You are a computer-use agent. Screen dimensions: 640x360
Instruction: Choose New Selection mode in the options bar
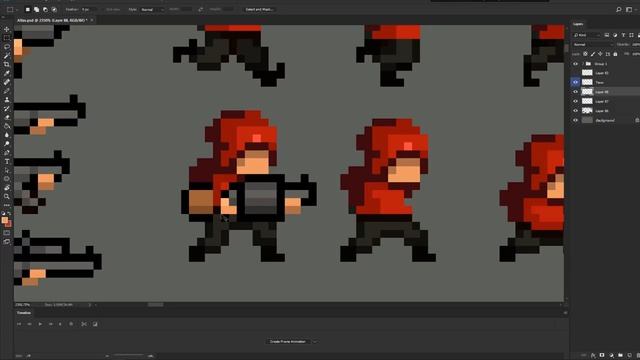pyautogui.click(x=28, y=9)
